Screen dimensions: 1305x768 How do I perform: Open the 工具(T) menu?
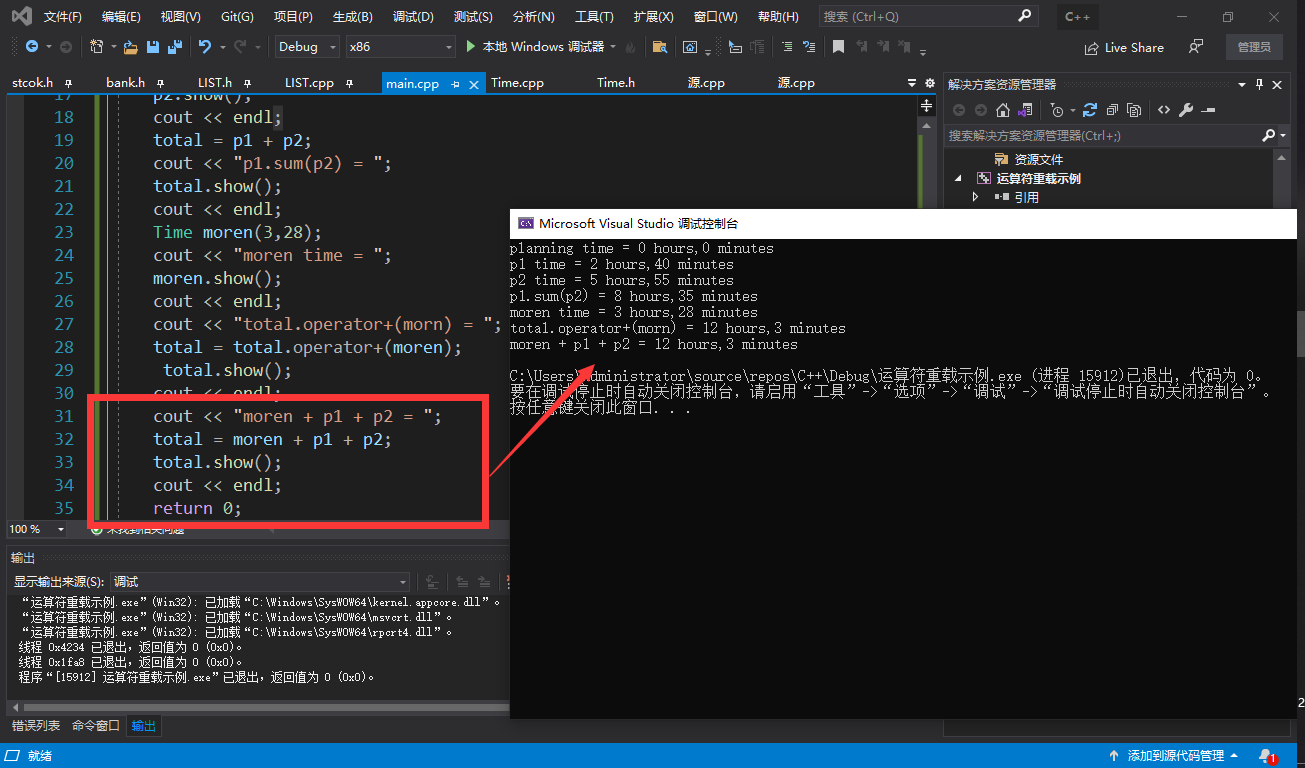pyautogui.click(x=594, y=17)
